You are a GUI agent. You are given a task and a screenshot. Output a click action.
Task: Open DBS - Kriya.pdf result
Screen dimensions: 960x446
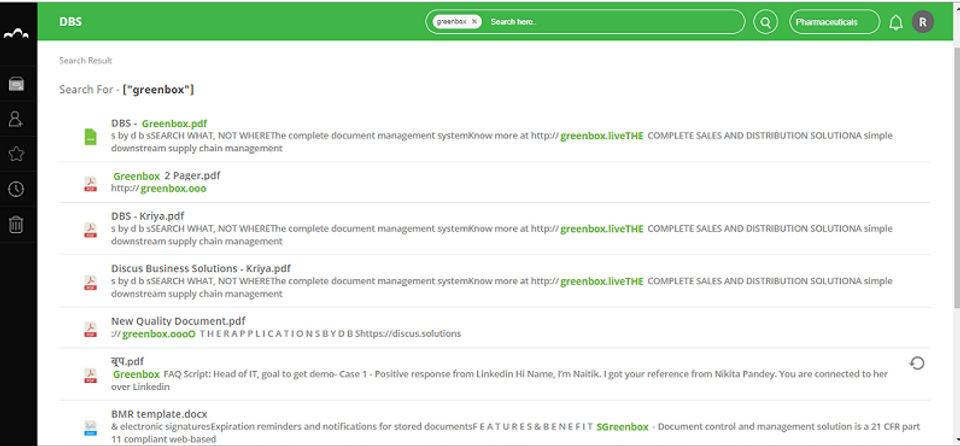[x=148, y=216]
